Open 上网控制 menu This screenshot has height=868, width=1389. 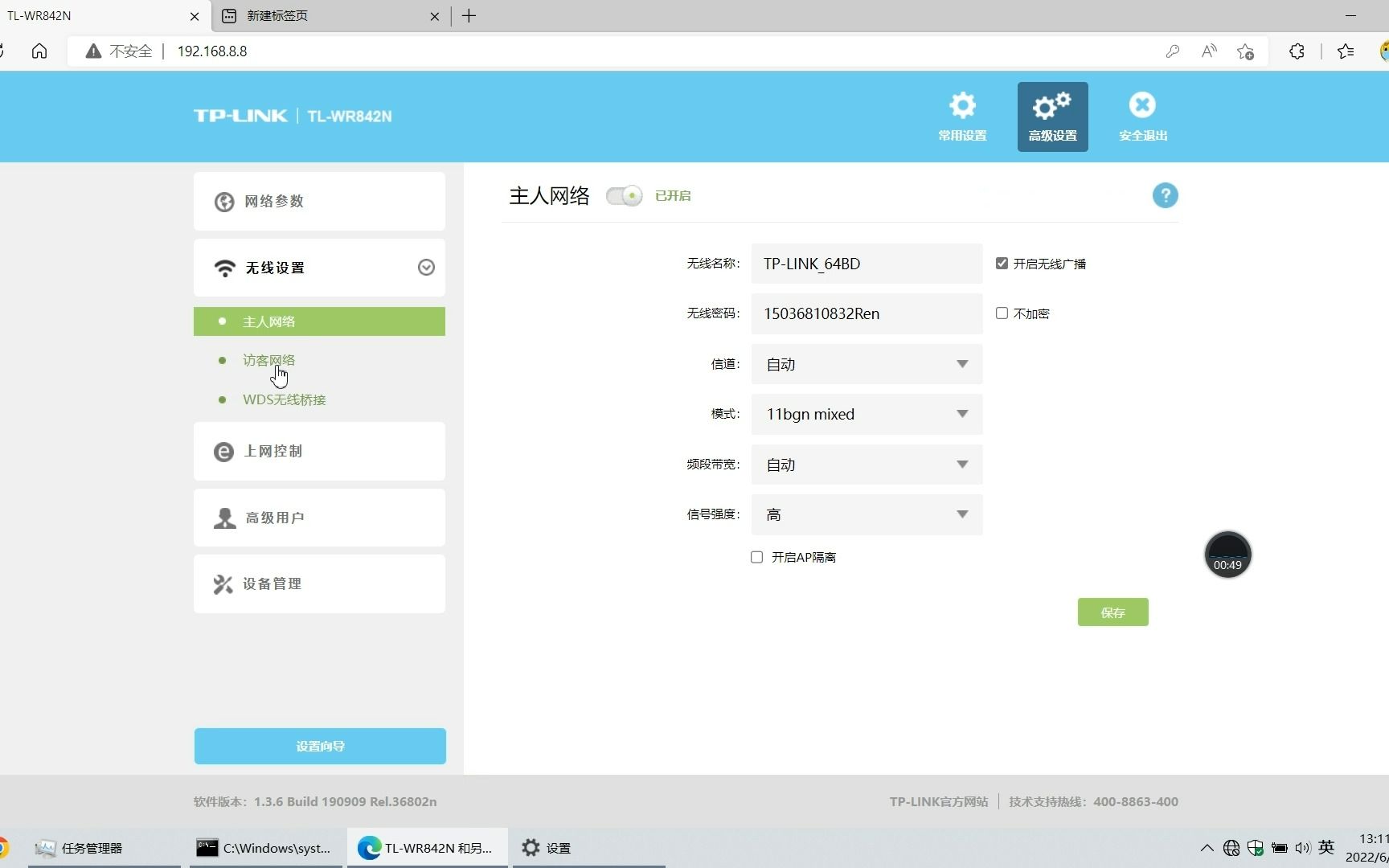(x=319, y=452)
